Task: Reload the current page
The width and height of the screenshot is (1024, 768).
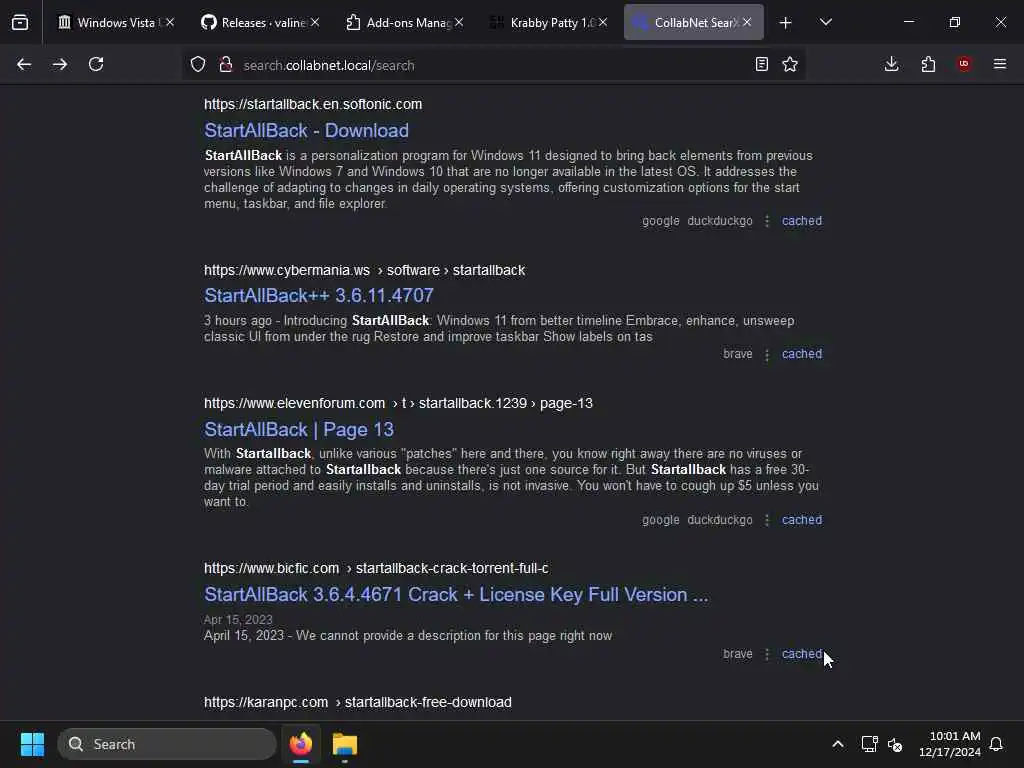Action: [x=96, y=65]
